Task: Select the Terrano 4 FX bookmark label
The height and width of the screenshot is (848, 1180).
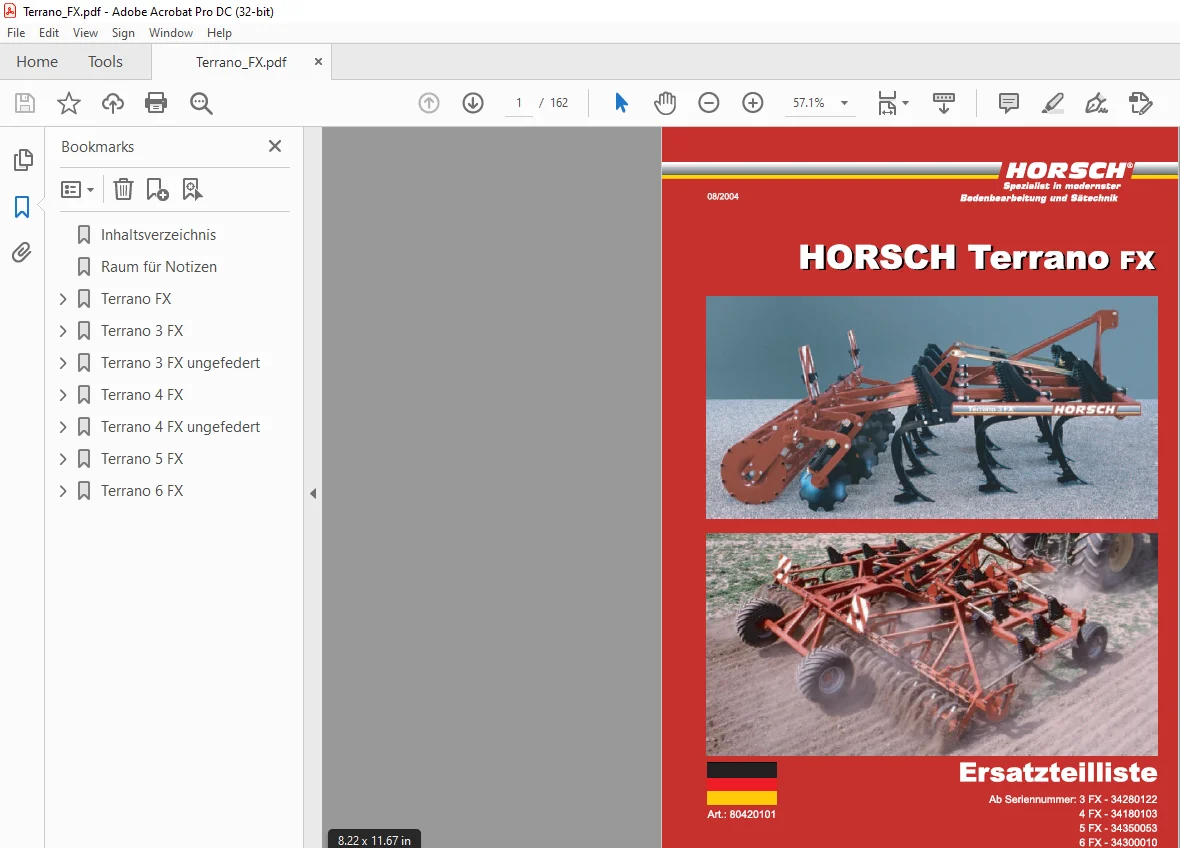Action: 142,395
